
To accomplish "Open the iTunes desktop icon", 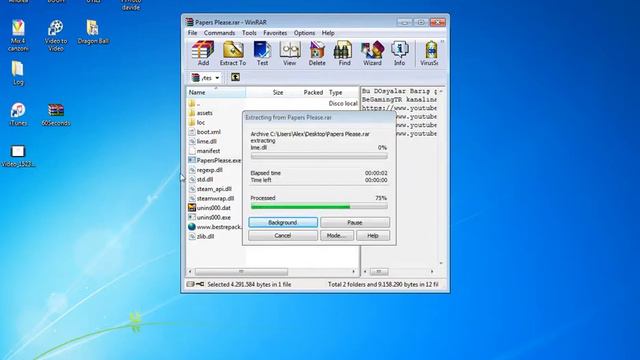I will (x=18, y=114).
